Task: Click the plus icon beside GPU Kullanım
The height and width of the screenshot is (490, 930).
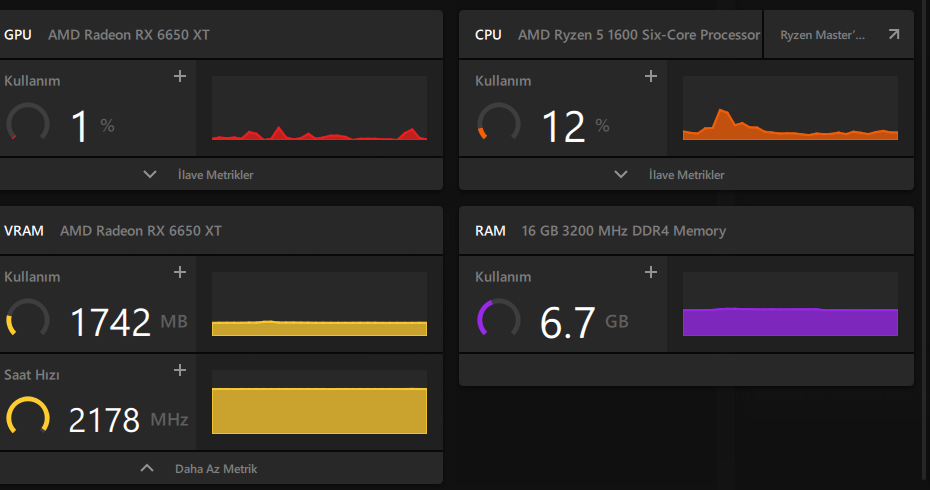Action: [180, 76]
